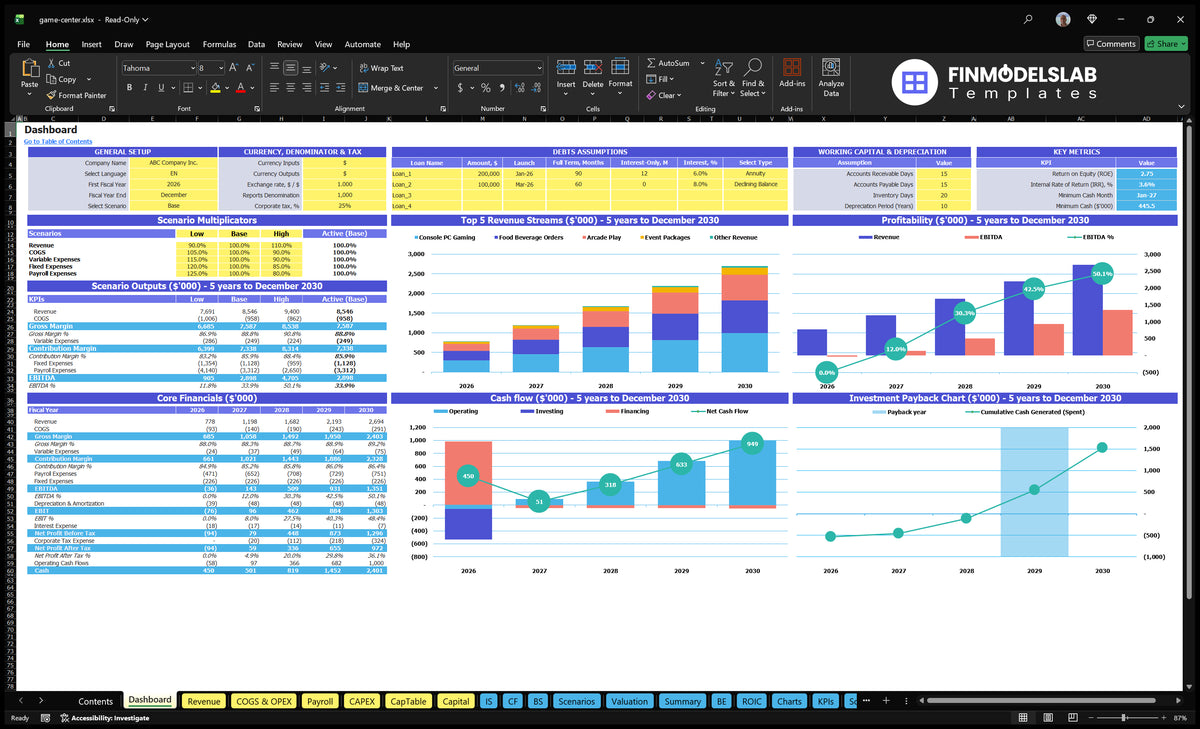Image resolution: width=1200 pixels, height=729 pixels.
Task: Click the Increase Decimal icon
Action: (520, 88)
